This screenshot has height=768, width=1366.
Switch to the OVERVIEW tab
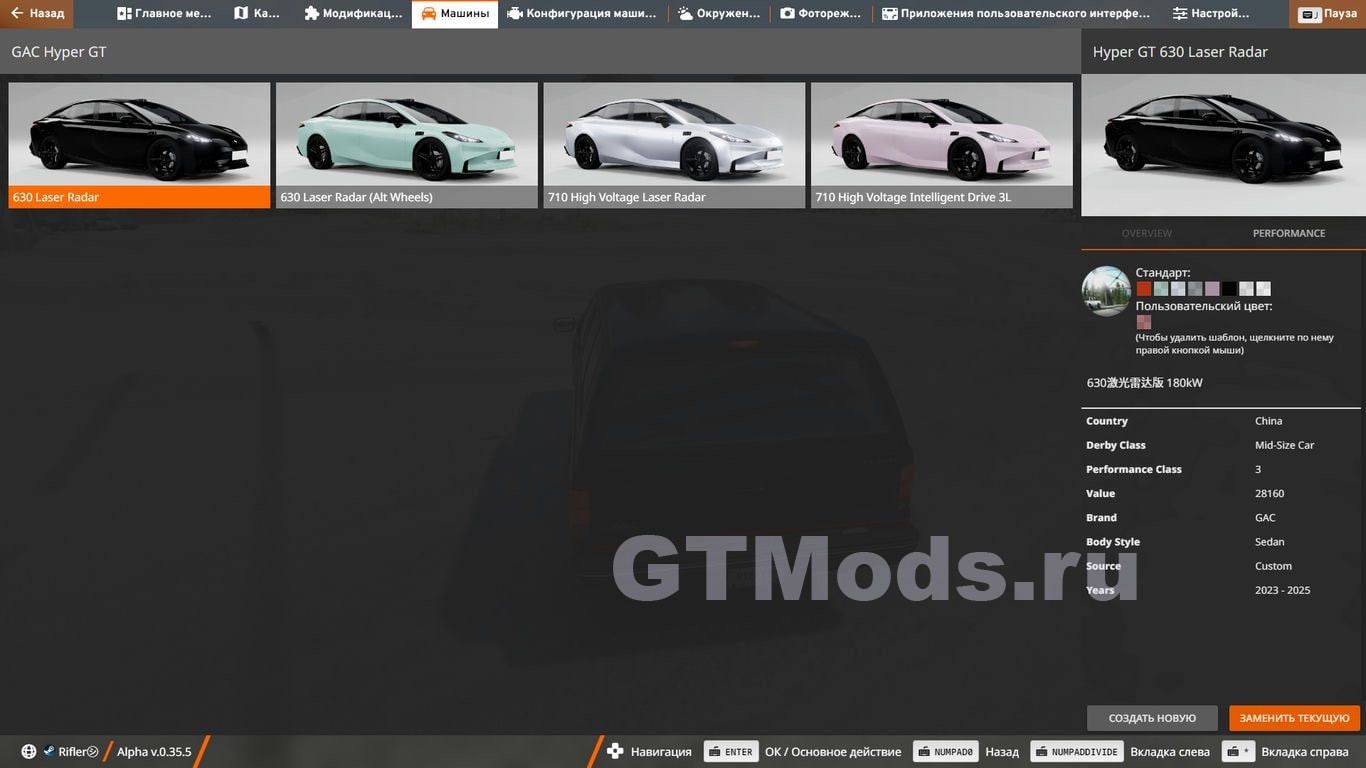tap(1146, 233)
